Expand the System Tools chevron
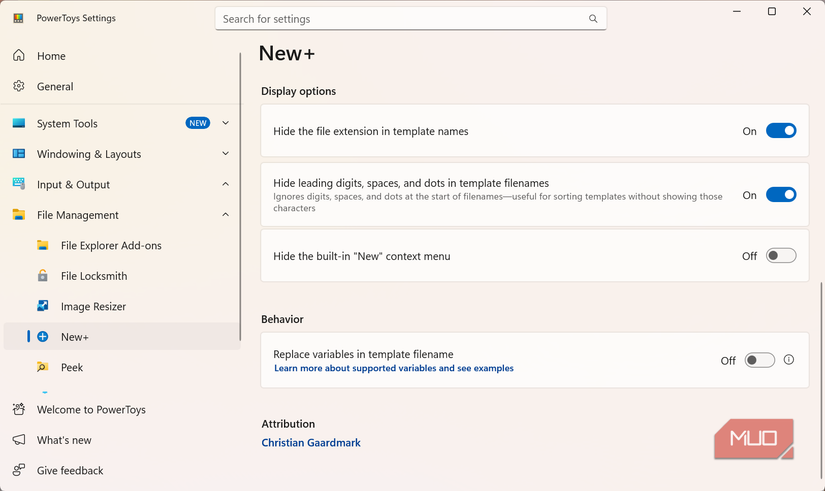The width and height of the screenshot is (825, 491). point(225,123)
